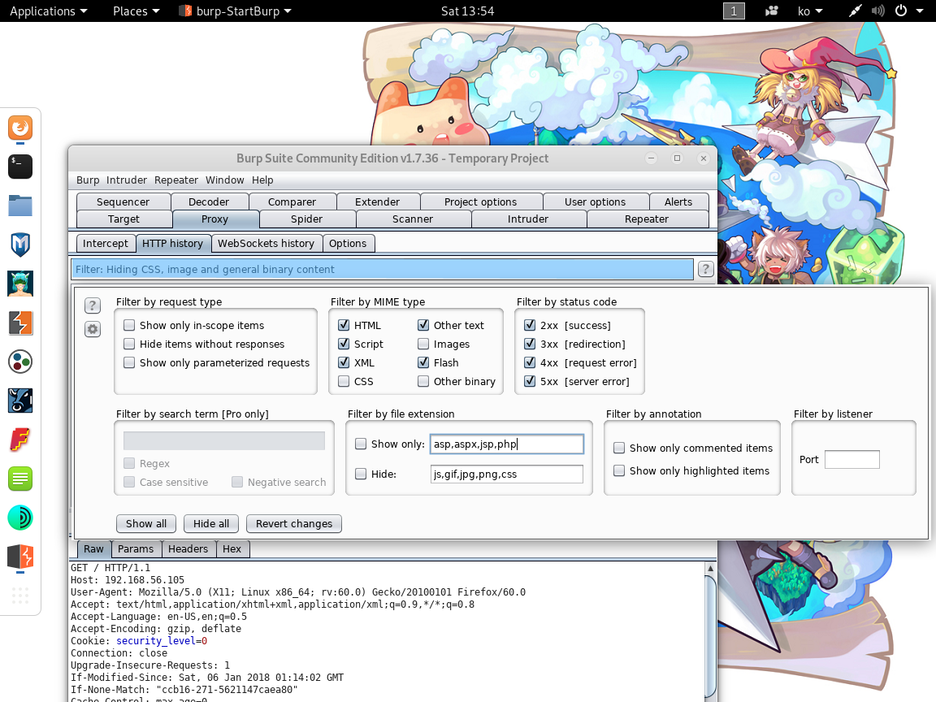Enable Hide file extension checkbox
The image size is (936, 702).
[361, 474]
